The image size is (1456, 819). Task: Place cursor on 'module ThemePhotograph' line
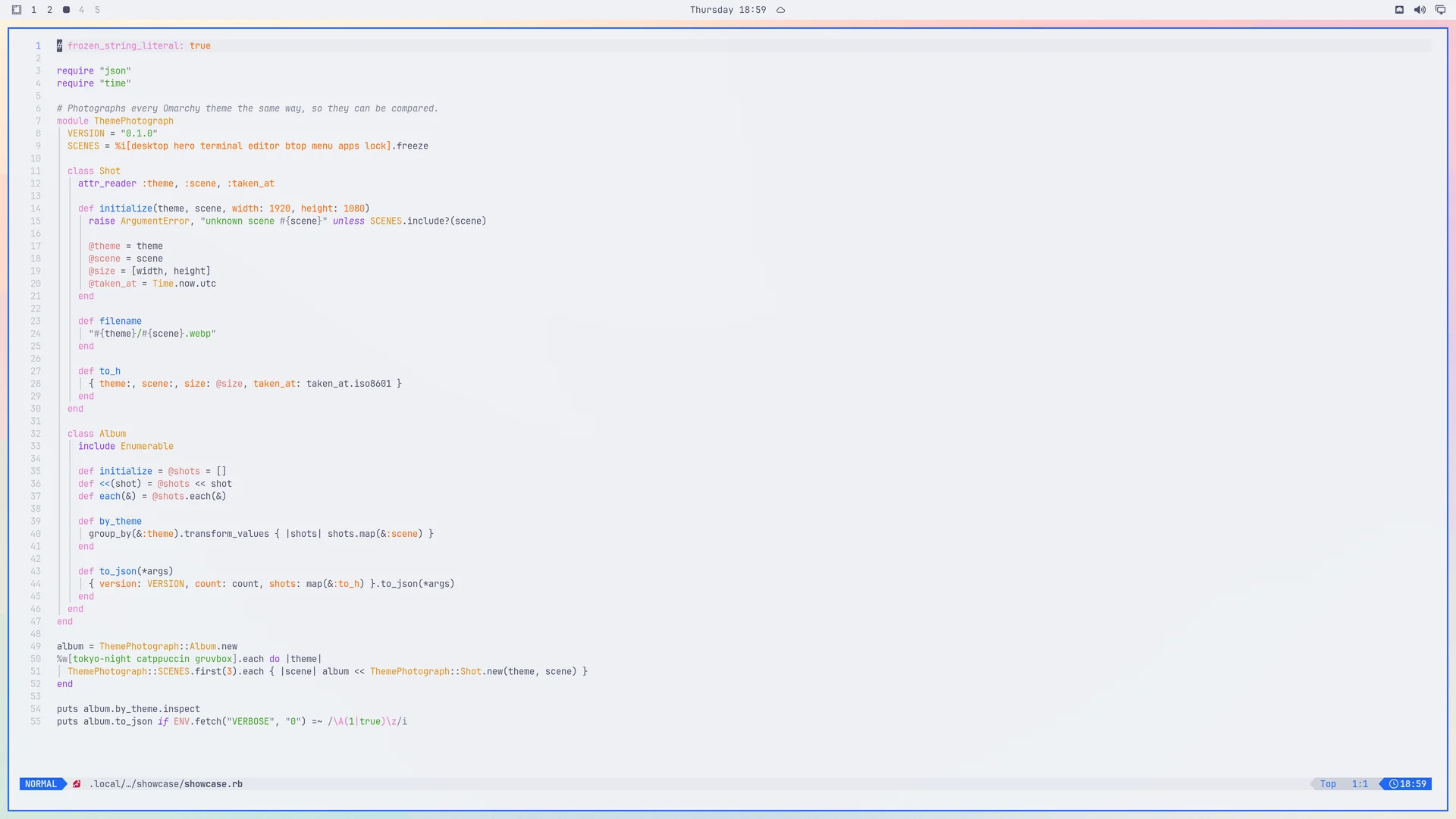pyautogui.click(x=115, y=121)
